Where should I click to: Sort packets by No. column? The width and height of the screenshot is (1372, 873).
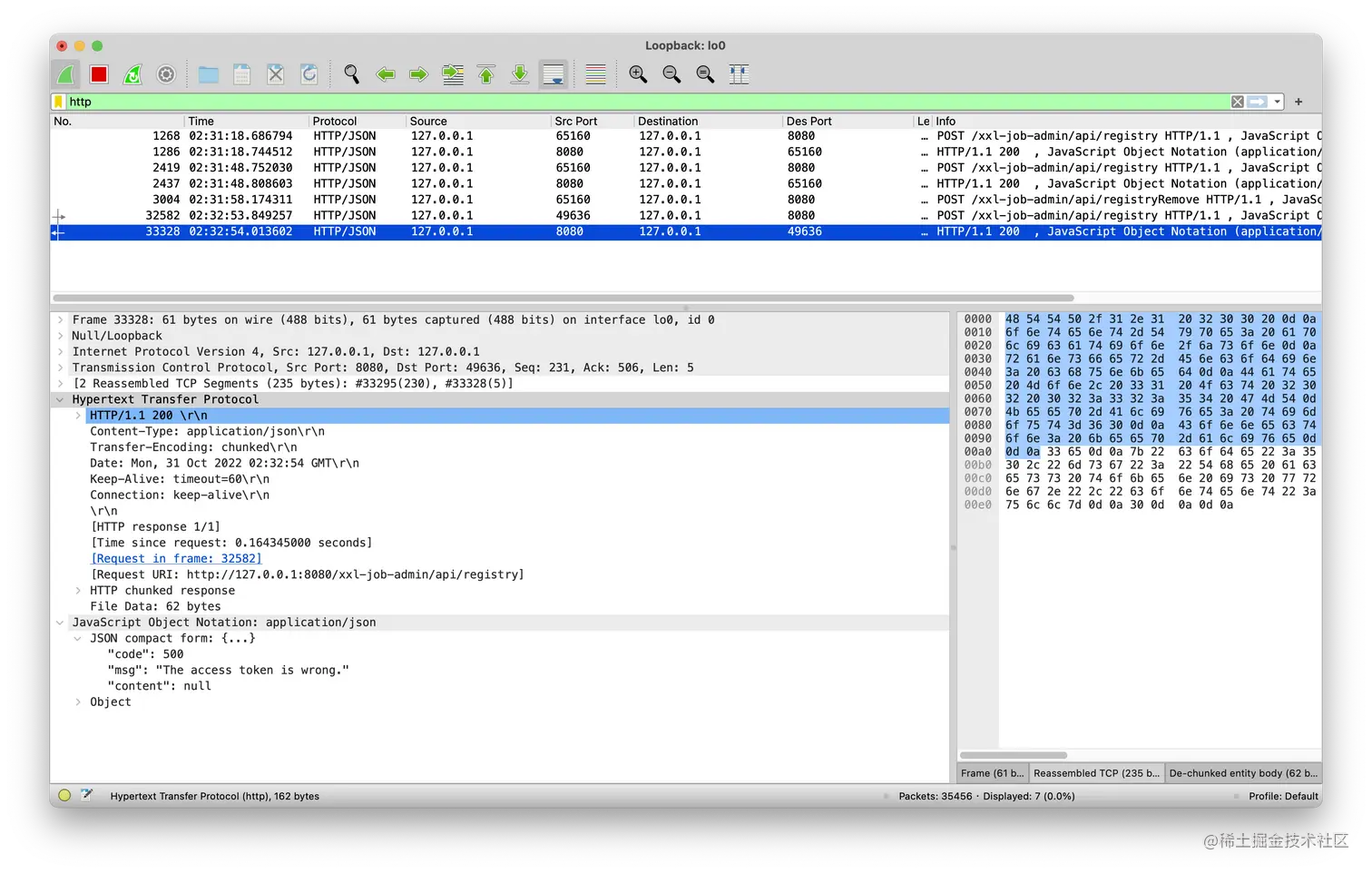tap(116, 121)
